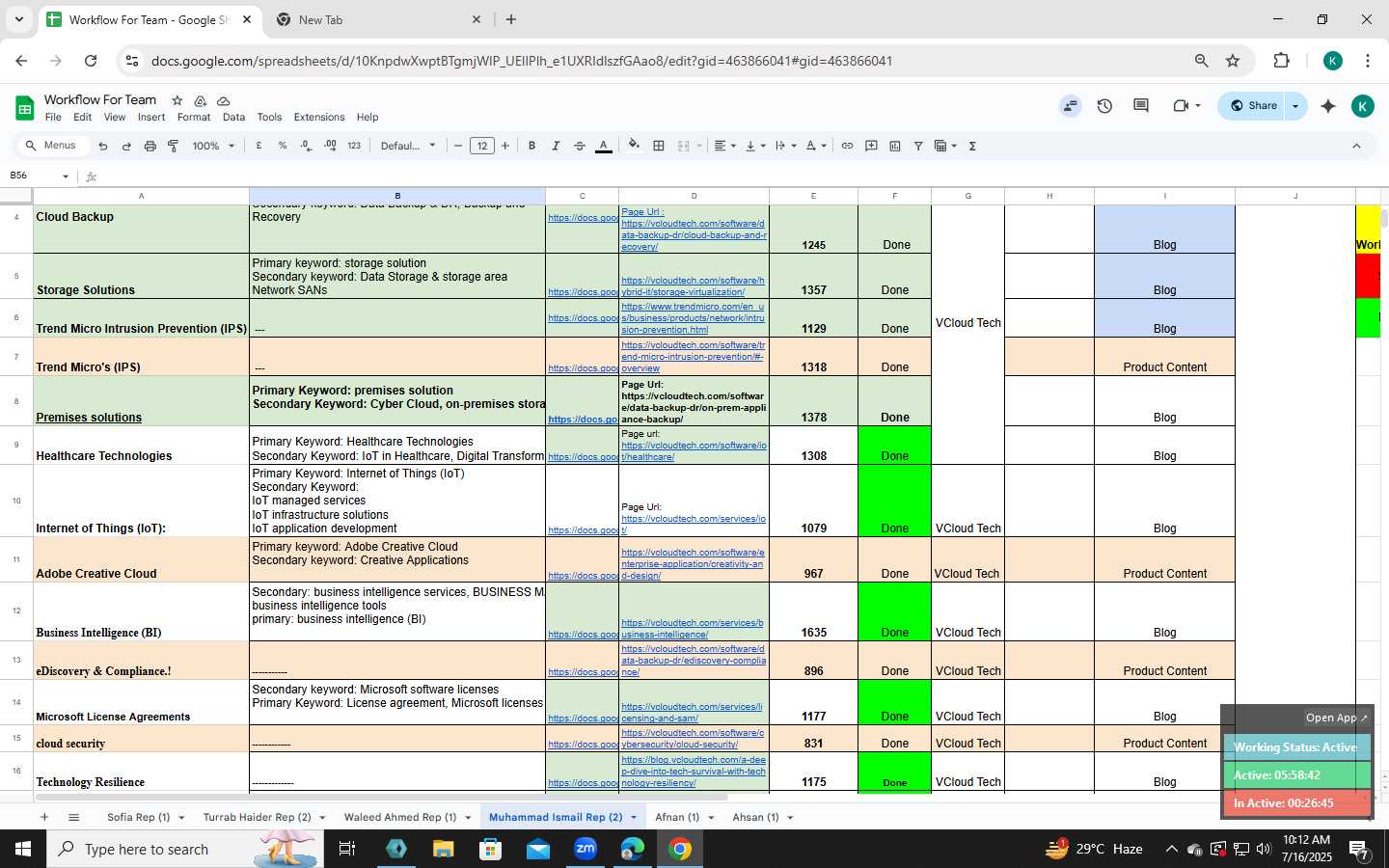Print the spreadsheet with the printer icon
The width and height of the screenshot is (1389, 868).
pos(150,146)
